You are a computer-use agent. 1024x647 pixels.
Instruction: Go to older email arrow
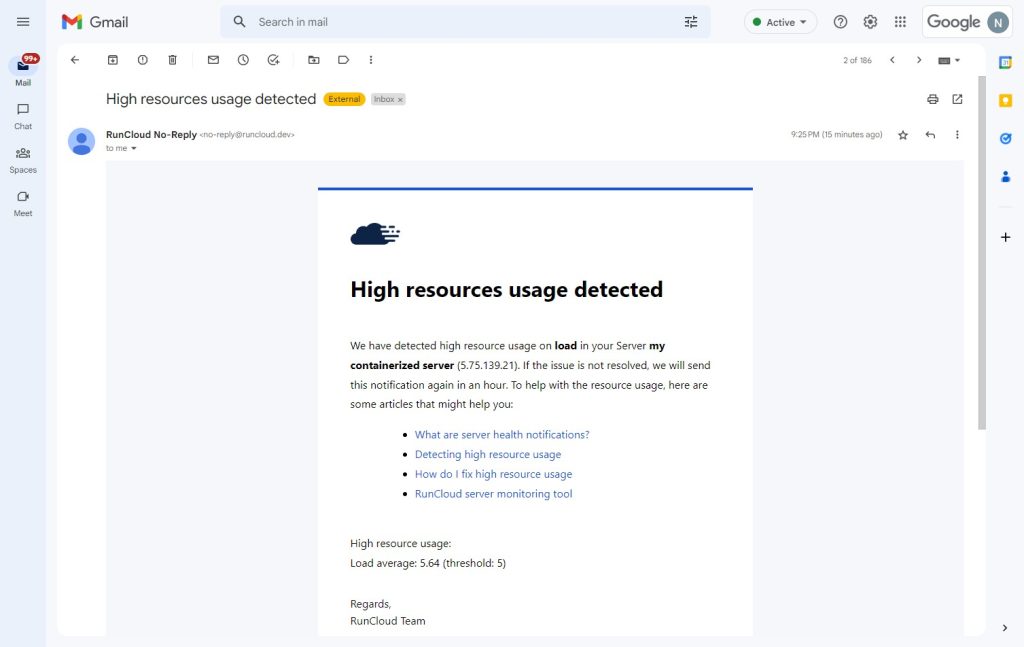pyautogui.click(x=919, y=60)
